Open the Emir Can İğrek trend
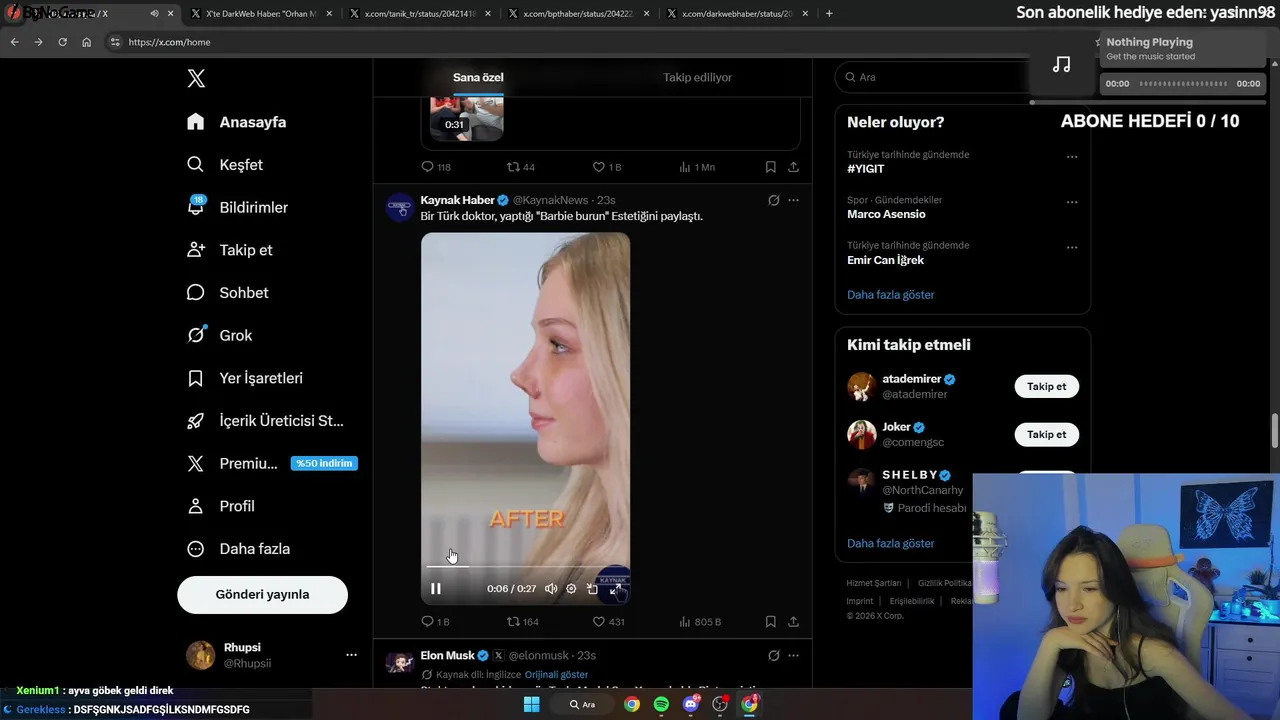The image size is (1280, 720). pyautogui.click(x=885, y=260)
